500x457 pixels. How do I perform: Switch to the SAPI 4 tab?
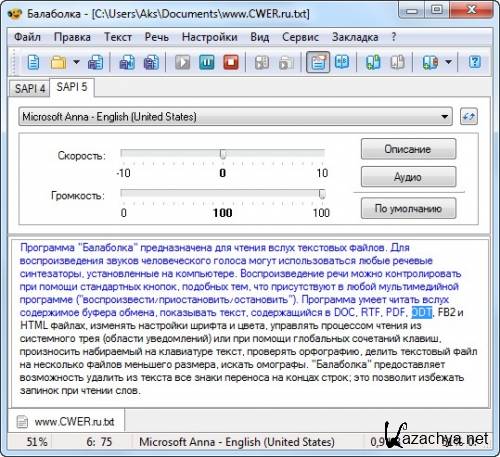[x=30, y=89]
